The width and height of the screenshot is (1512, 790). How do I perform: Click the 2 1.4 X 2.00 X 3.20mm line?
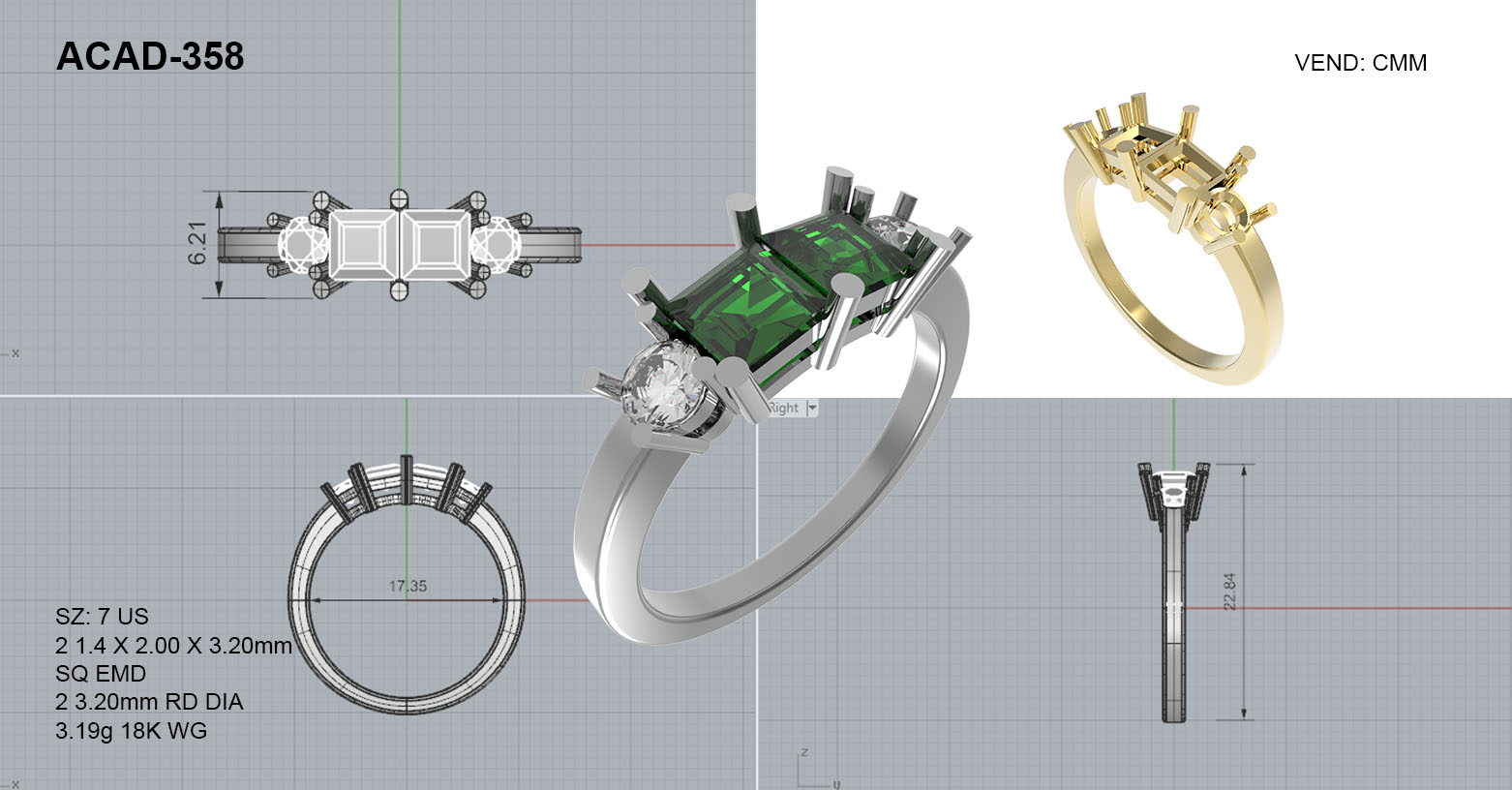174,646
